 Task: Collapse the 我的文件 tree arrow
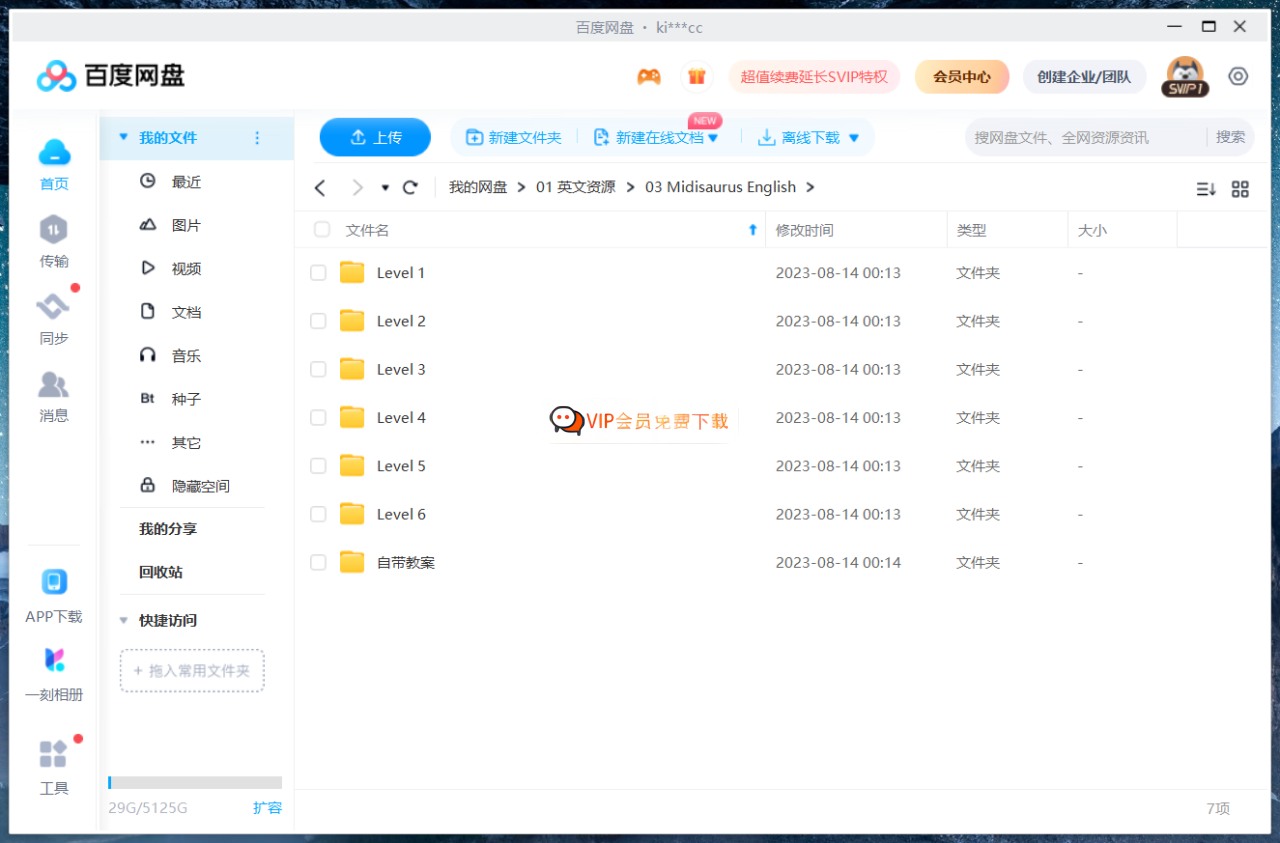124,138
